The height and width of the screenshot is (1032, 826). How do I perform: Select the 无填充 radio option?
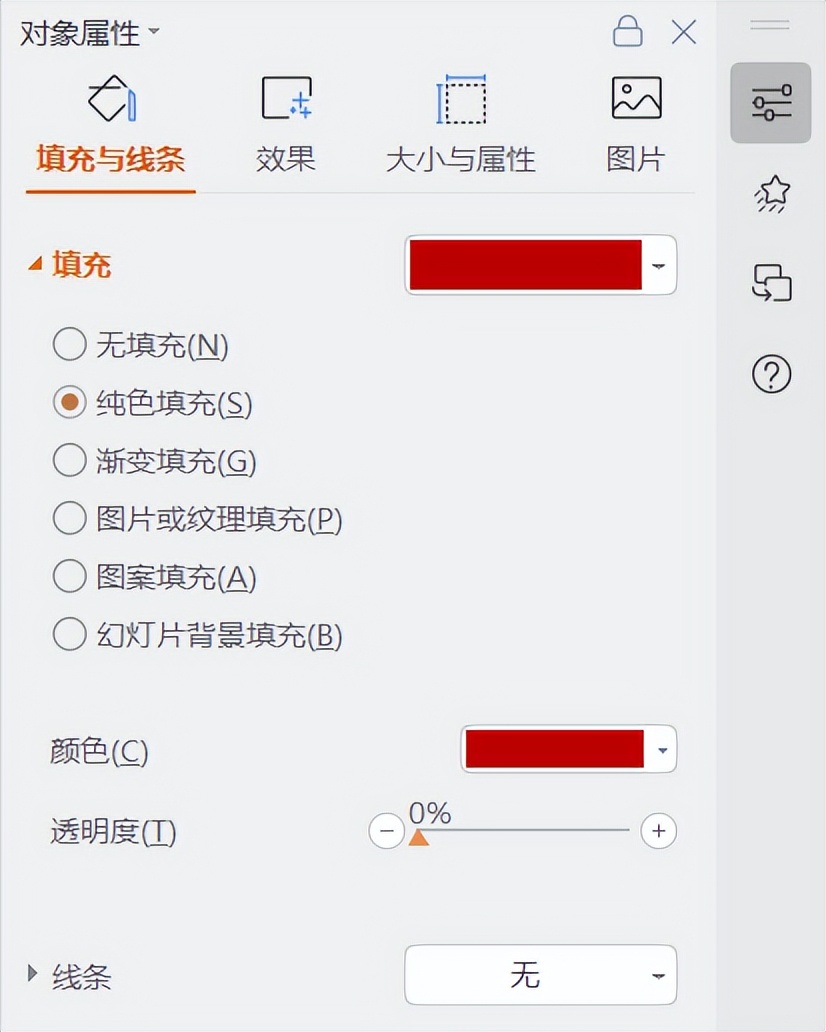(69, 346)
